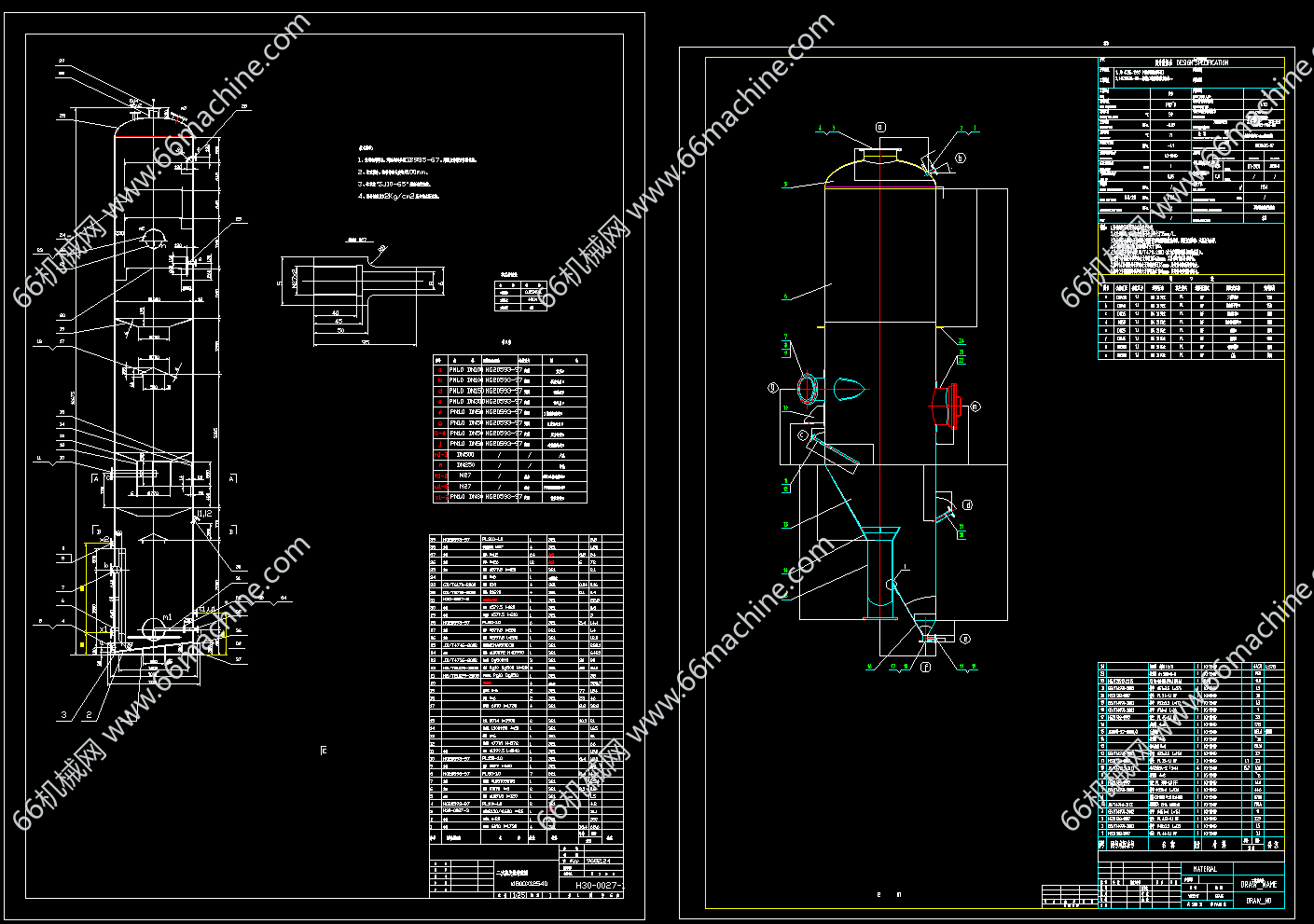Click the circled 'd' nozzle marker
Screen dimensions: 1314x924
click(x=967, y=505)
